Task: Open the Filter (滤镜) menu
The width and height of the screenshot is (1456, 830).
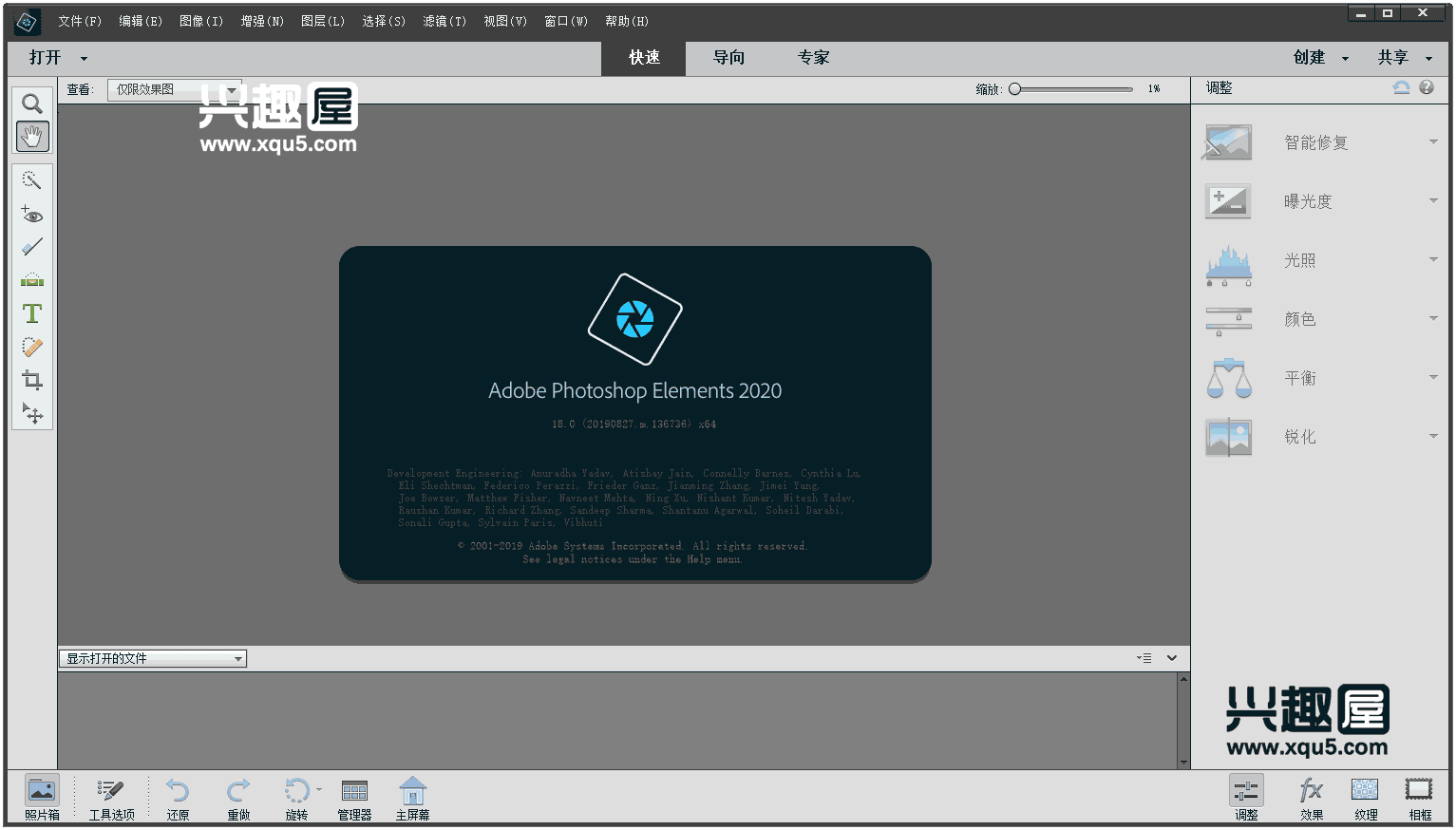Action: click(444, 21)
